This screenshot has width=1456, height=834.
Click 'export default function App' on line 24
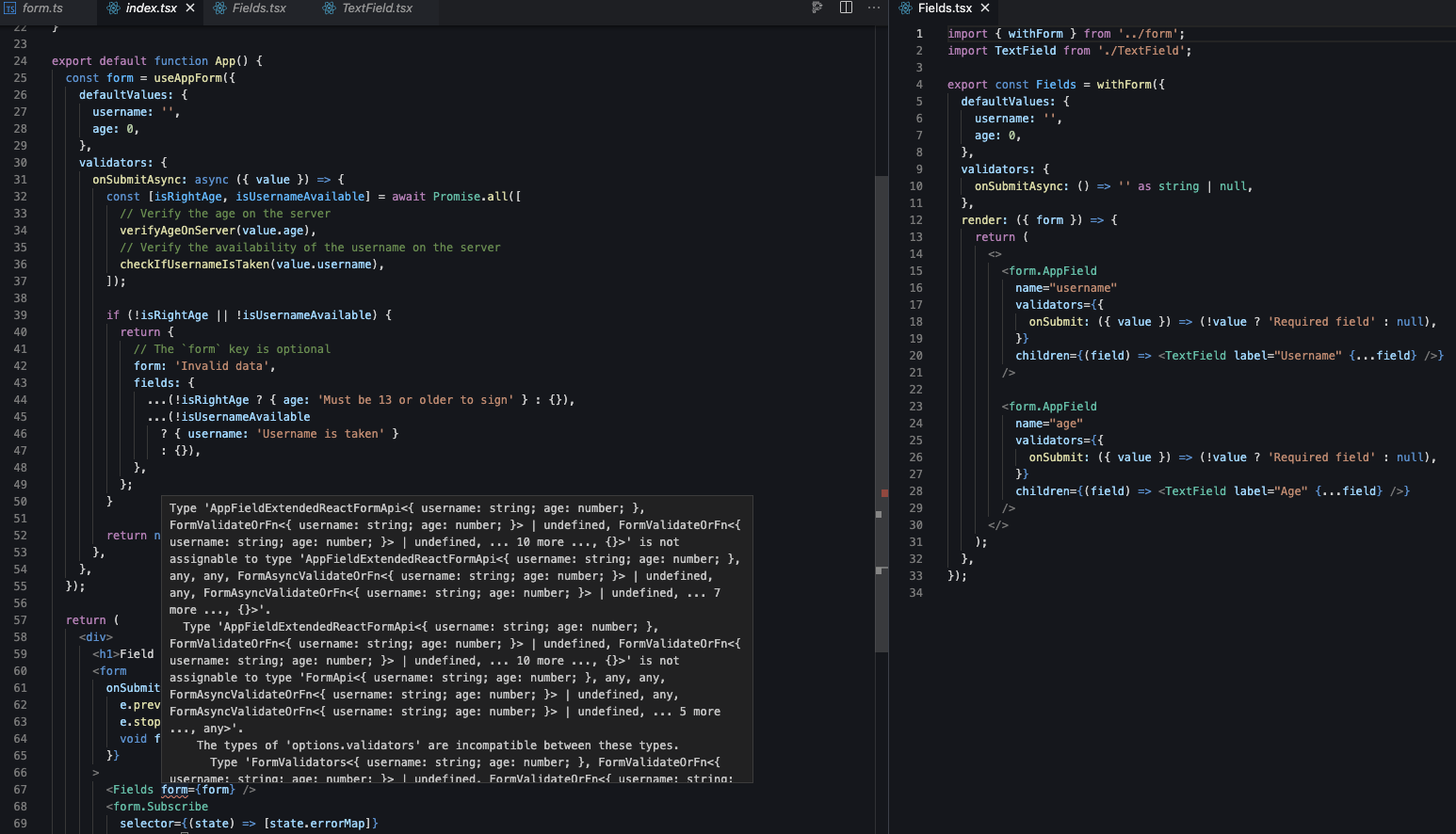pyautogui.click(x=144, y=61)
